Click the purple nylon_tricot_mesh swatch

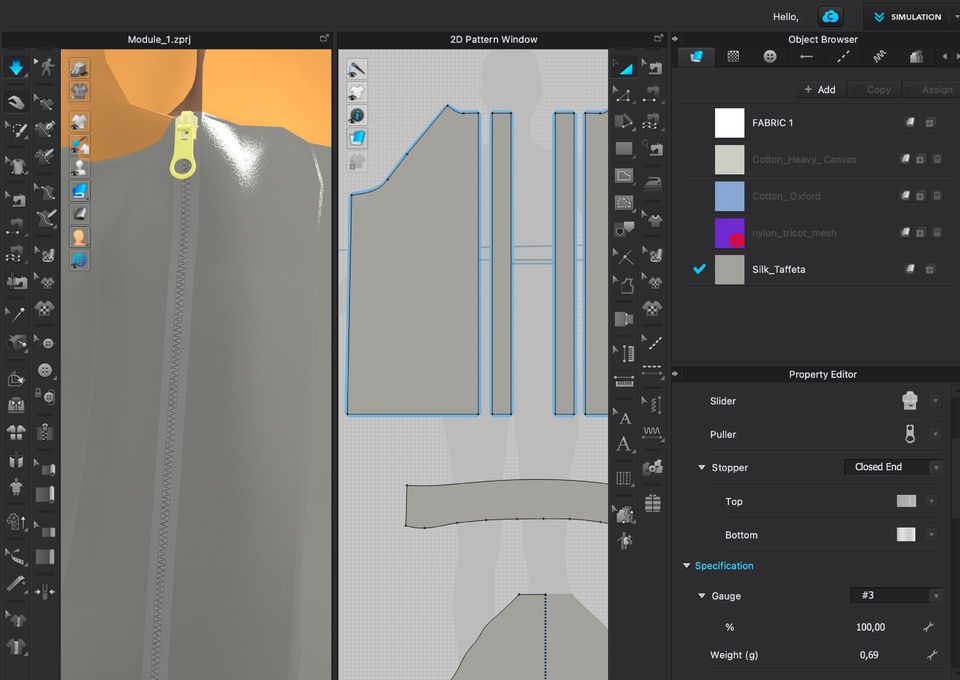tap(729, 233)
